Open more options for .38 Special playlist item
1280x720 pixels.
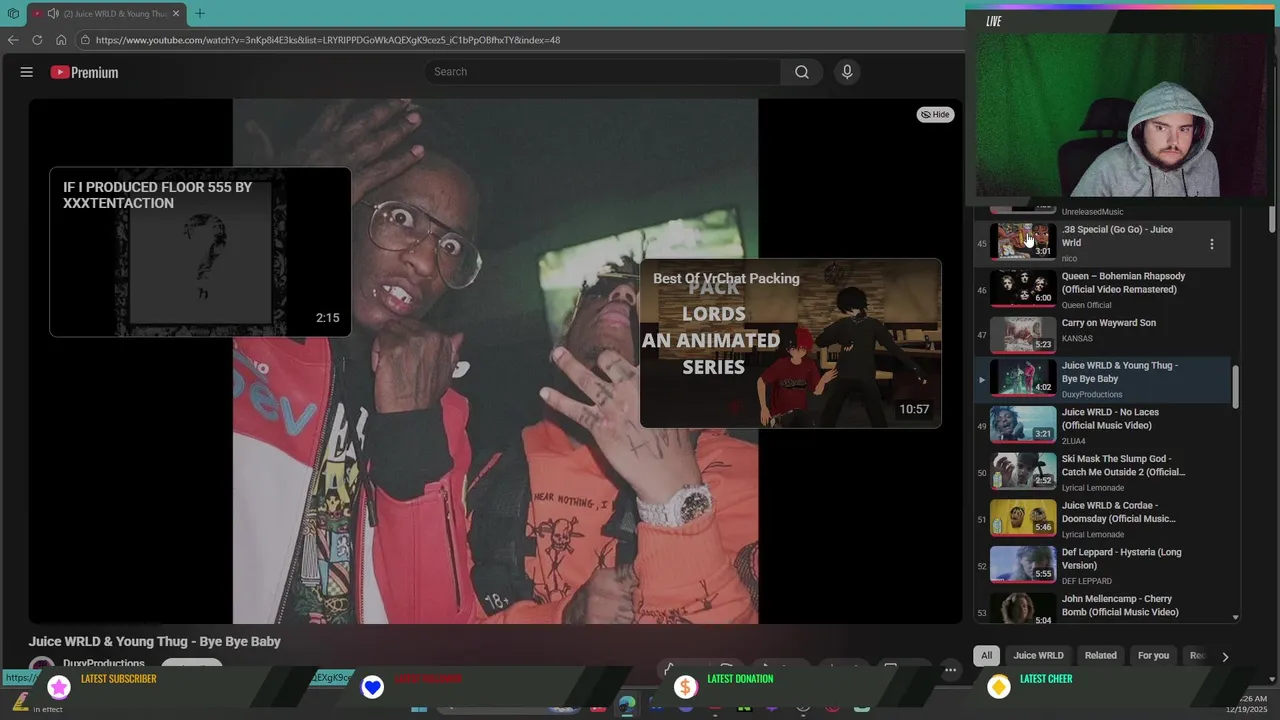[x=1211, y=244]
